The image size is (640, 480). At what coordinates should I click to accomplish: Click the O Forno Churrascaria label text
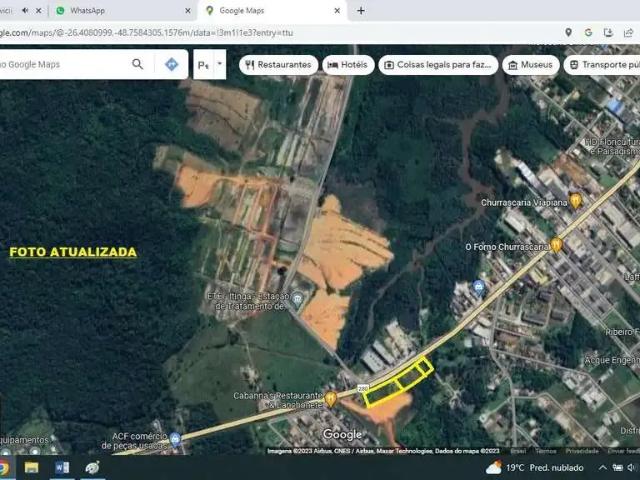click(x=508, y=247)
